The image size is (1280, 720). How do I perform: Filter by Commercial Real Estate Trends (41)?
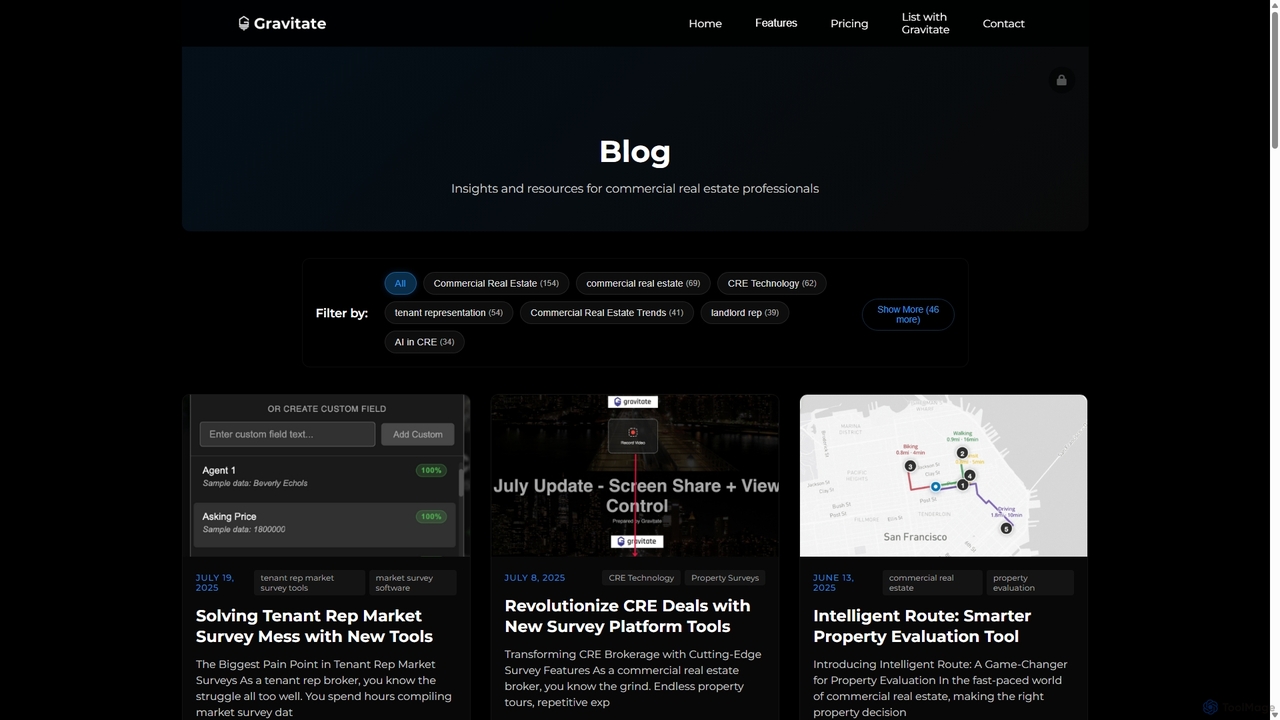pyautogui.click(x=607, y=313)
